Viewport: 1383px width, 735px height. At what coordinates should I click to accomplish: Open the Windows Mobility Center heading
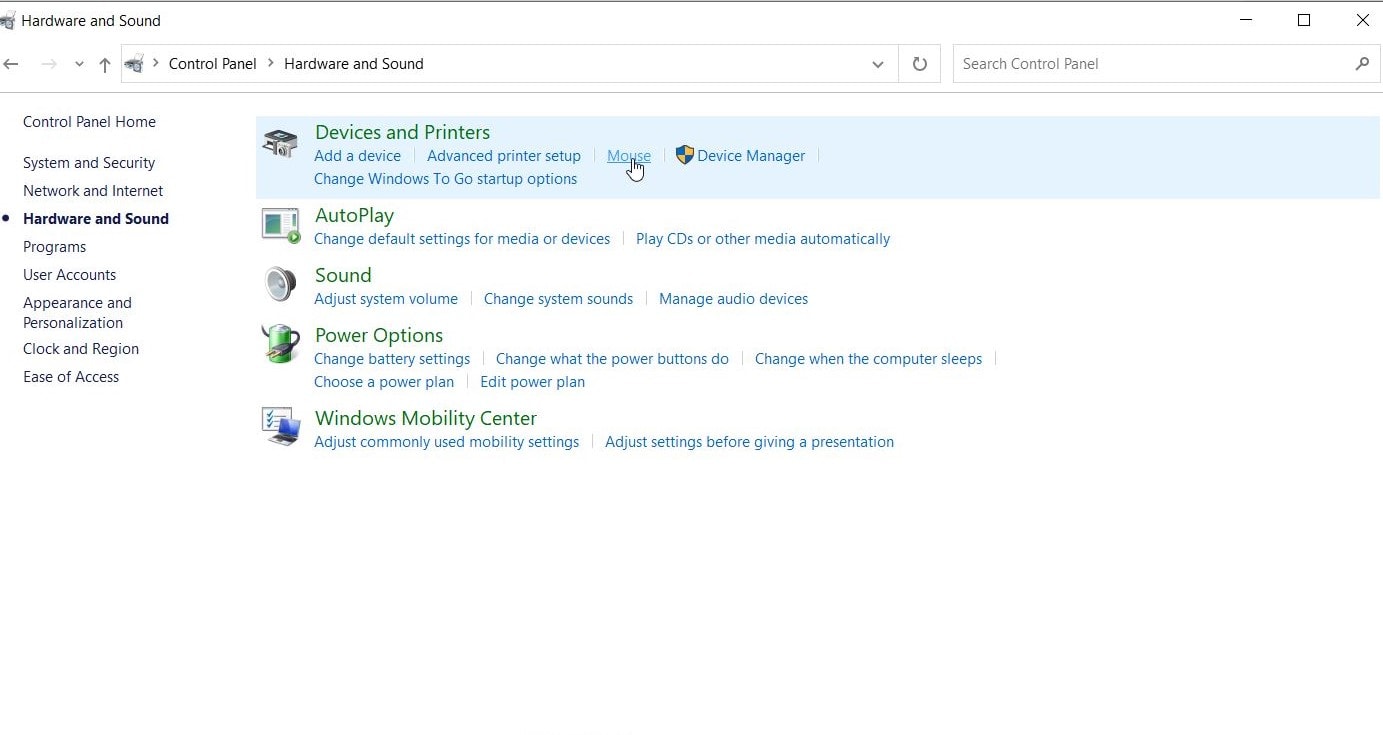click(426, 418)
